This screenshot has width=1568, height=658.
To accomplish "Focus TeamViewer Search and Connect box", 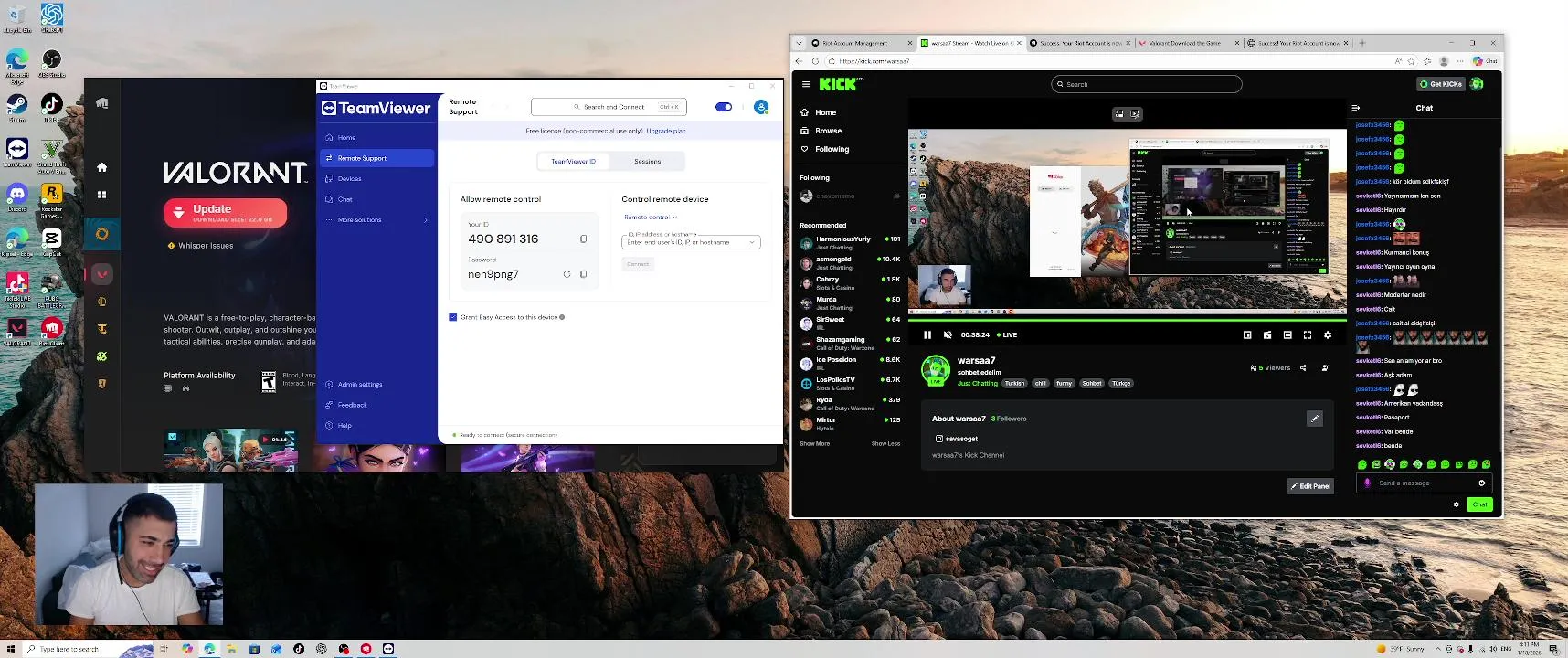I will [609, 107].
